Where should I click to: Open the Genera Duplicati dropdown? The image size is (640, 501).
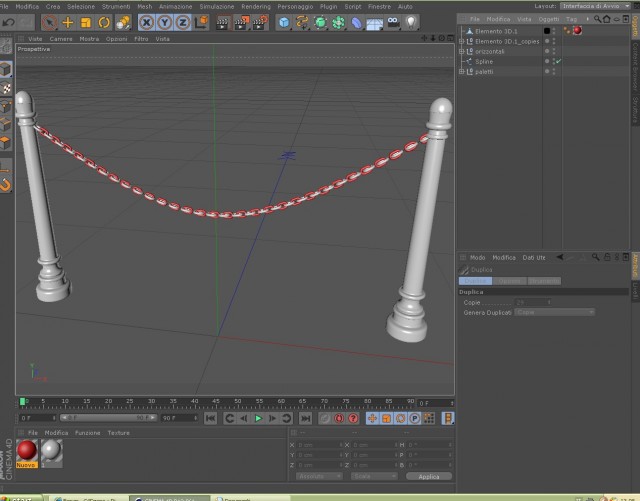pyautogui.click(x=554, y=312)
